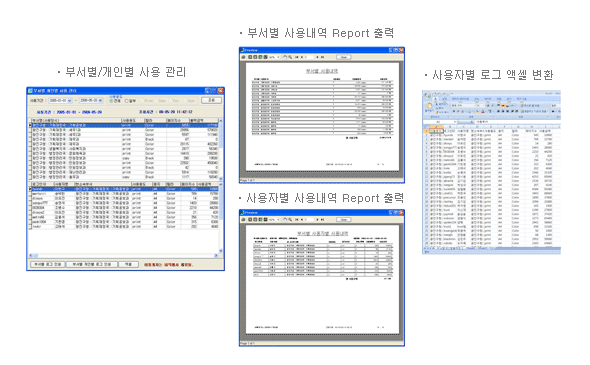The width and height of the screenshot is (590, 365).
Task: Open the Excel Name Box dropdown
Action: tap(455, 122)
